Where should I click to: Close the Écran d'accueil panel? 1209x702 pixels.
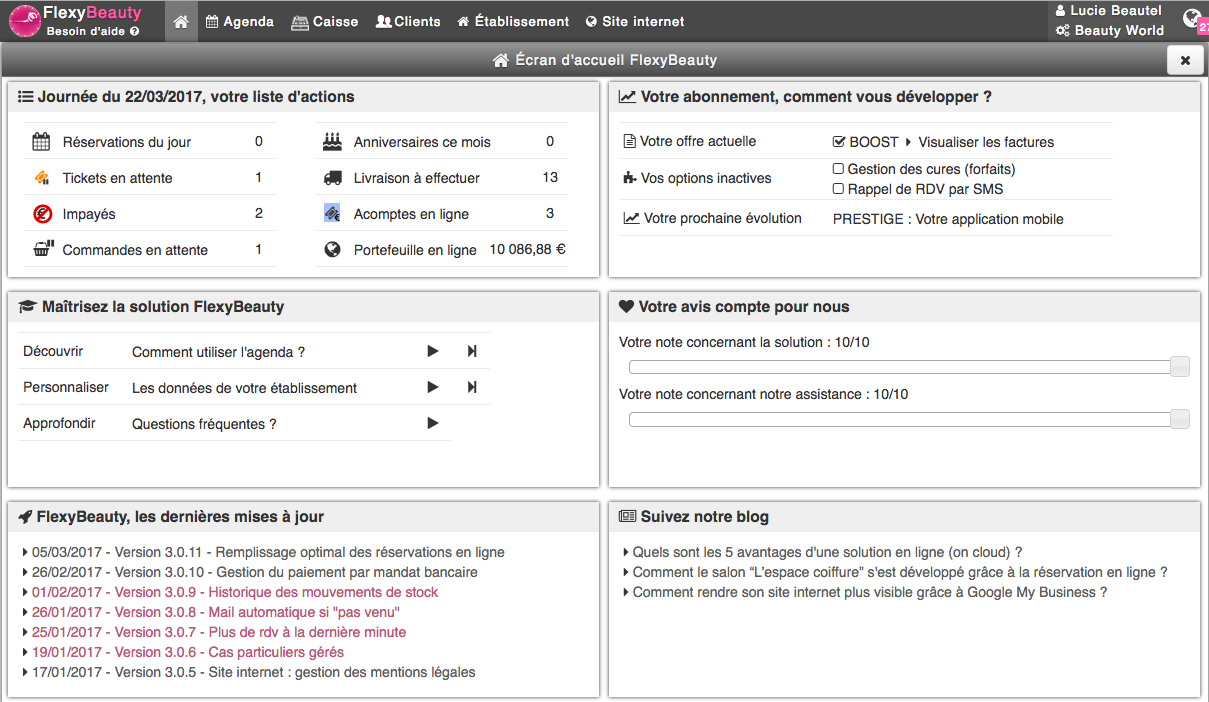point(1185,60)
